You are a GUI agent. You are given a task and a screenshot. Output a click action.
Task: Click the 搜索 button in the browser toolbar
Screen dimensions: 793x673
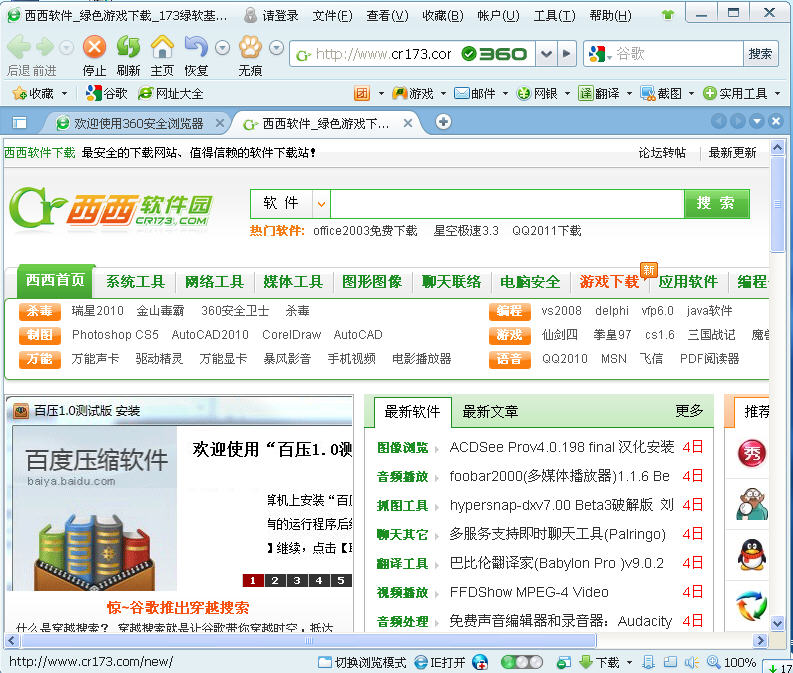click(760, 54)
